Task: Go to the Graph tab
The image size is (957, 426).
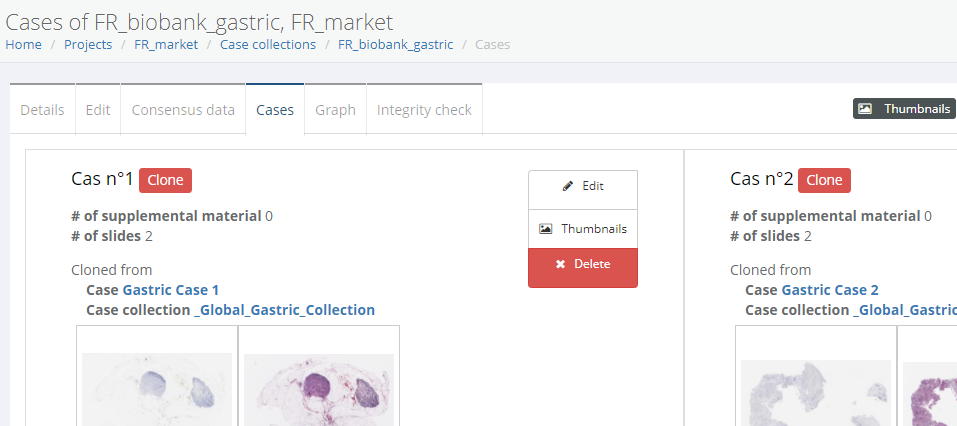Action: (335, 110)
